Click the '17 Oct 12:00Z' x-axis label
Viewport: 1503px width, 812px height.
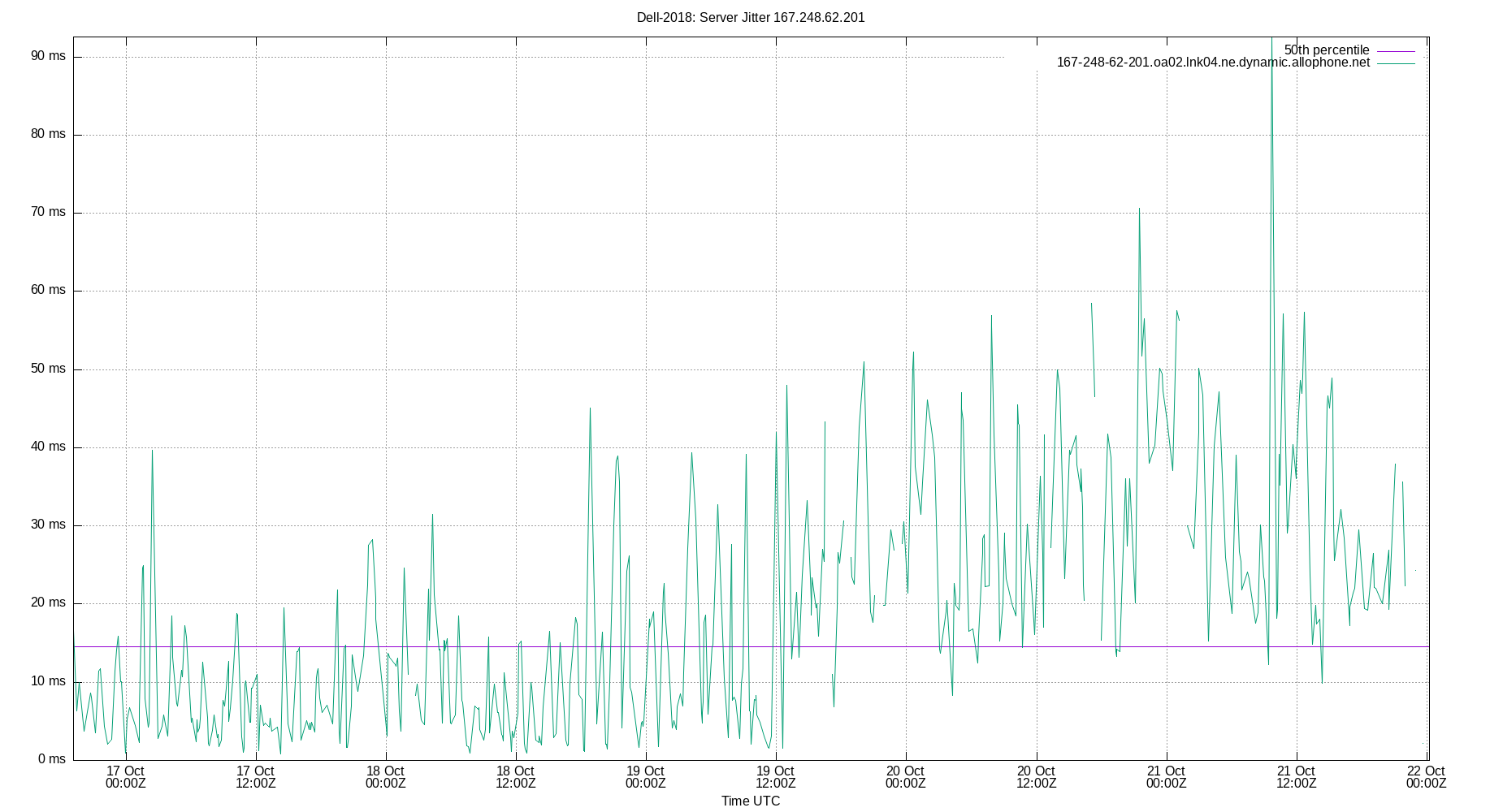[255, 777]
